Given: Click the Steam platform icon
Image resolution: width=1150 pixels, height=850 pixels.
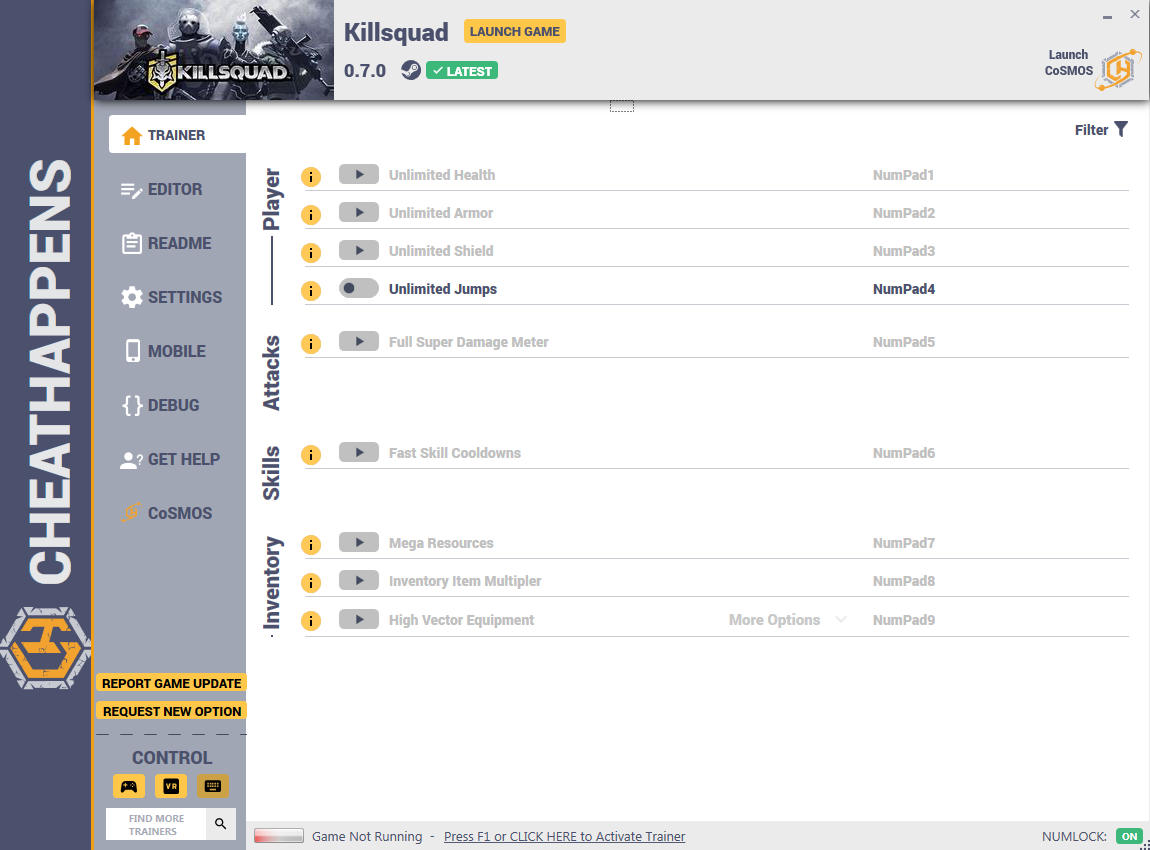Looking at the screenshot, I should [x=411, y=70].
